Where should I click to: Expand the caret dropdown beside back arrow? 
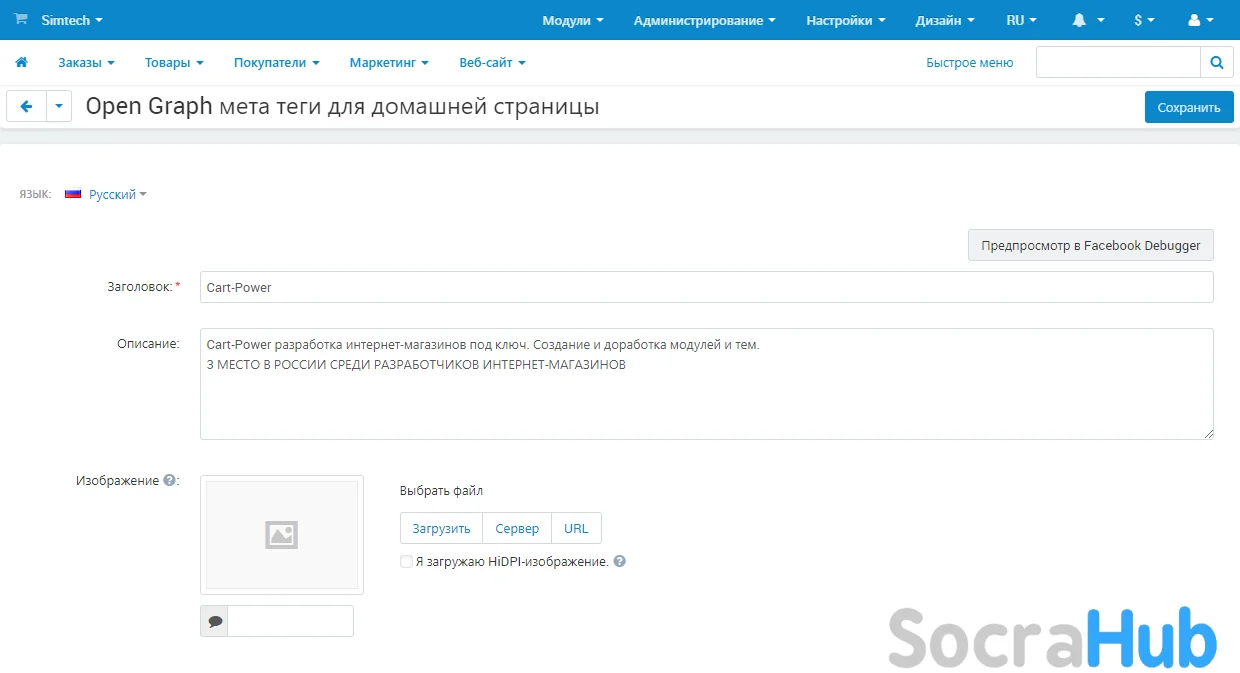[x=59, y=107]
